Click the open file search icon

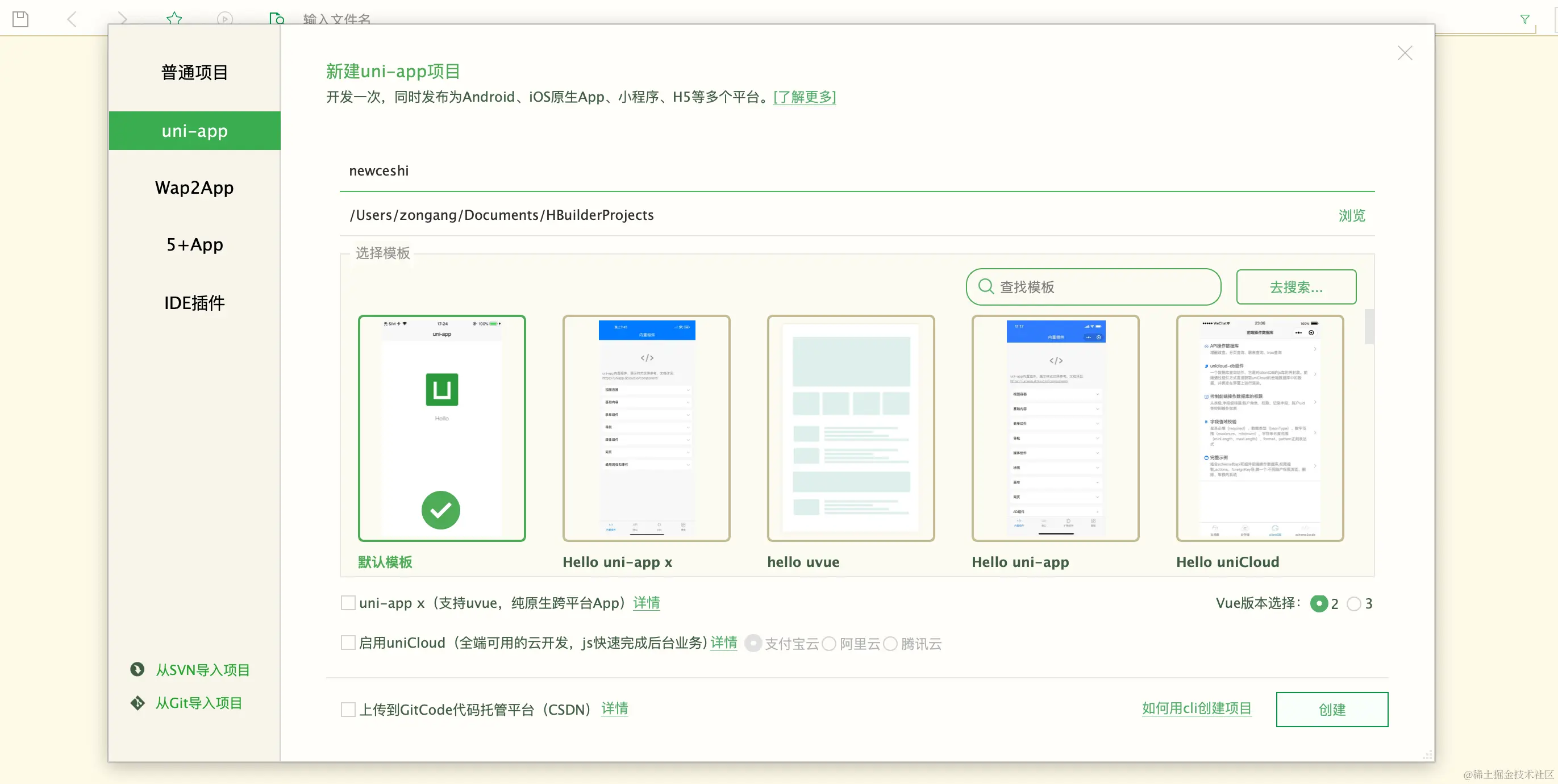[x=276, y=18]
